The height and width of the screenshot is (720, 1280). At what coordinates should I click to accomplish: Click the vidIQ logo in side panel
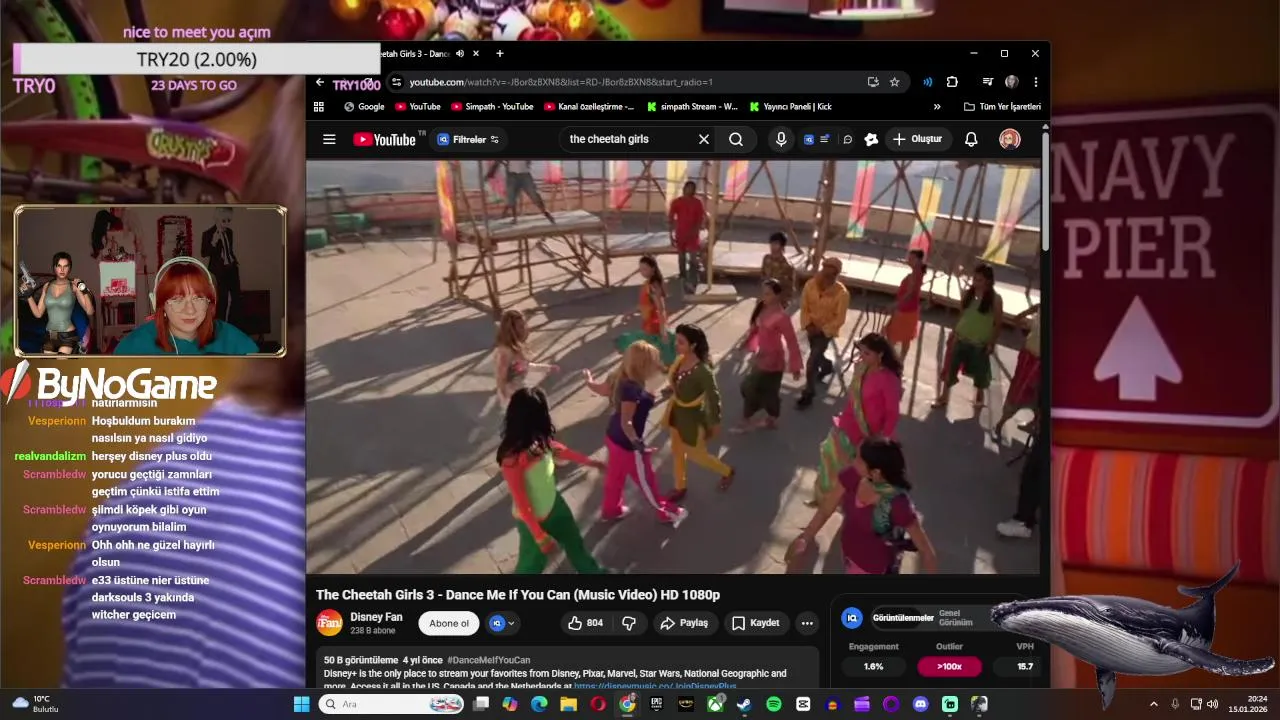[852, 618]
